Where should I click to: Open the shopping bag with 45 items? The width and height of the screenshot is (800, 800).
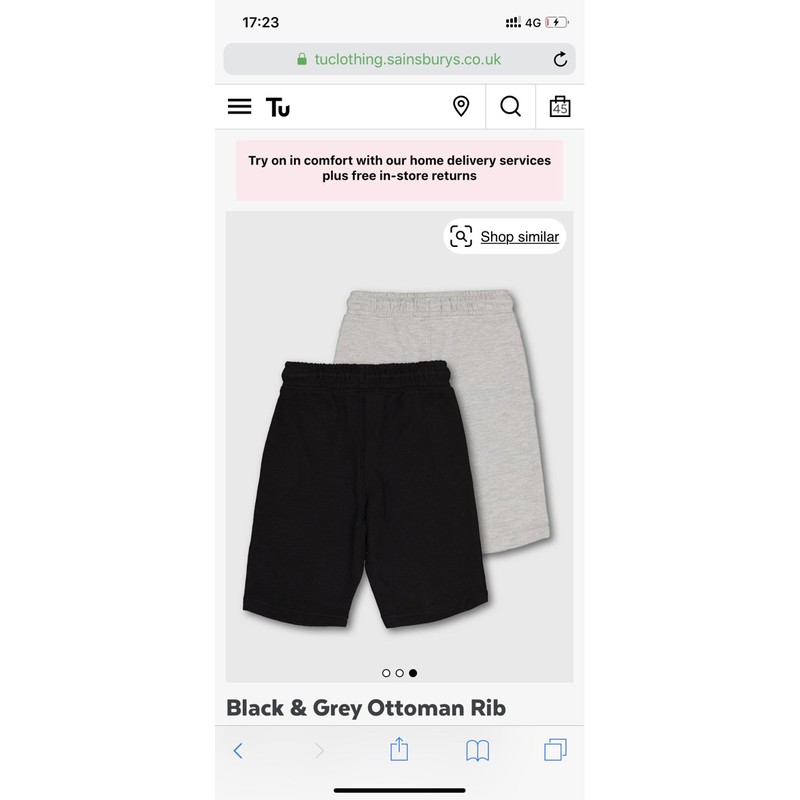560,107
